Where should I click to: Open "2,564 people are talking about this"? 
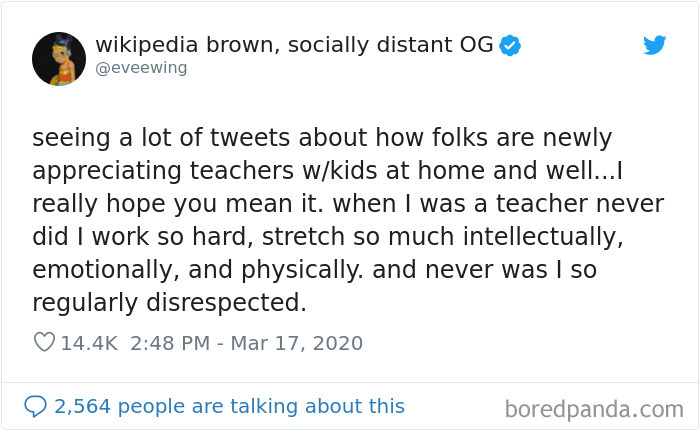pos(229,406)
